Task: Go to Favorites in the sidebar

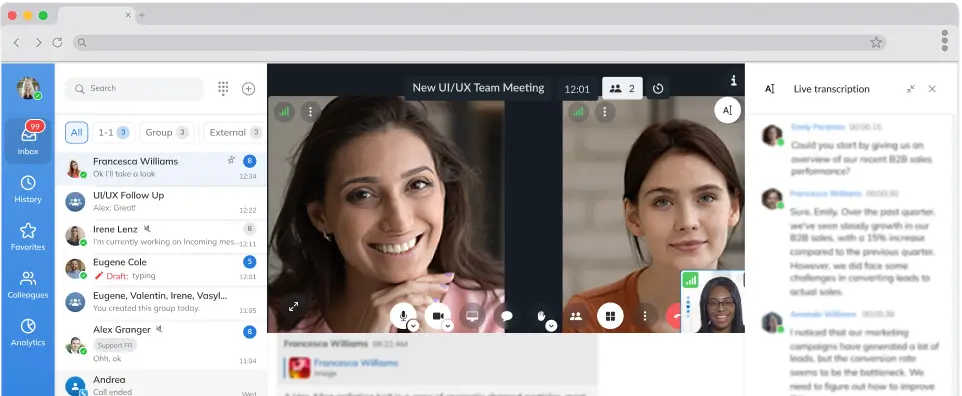Action: pyautogui.click(x=28, y=237)
